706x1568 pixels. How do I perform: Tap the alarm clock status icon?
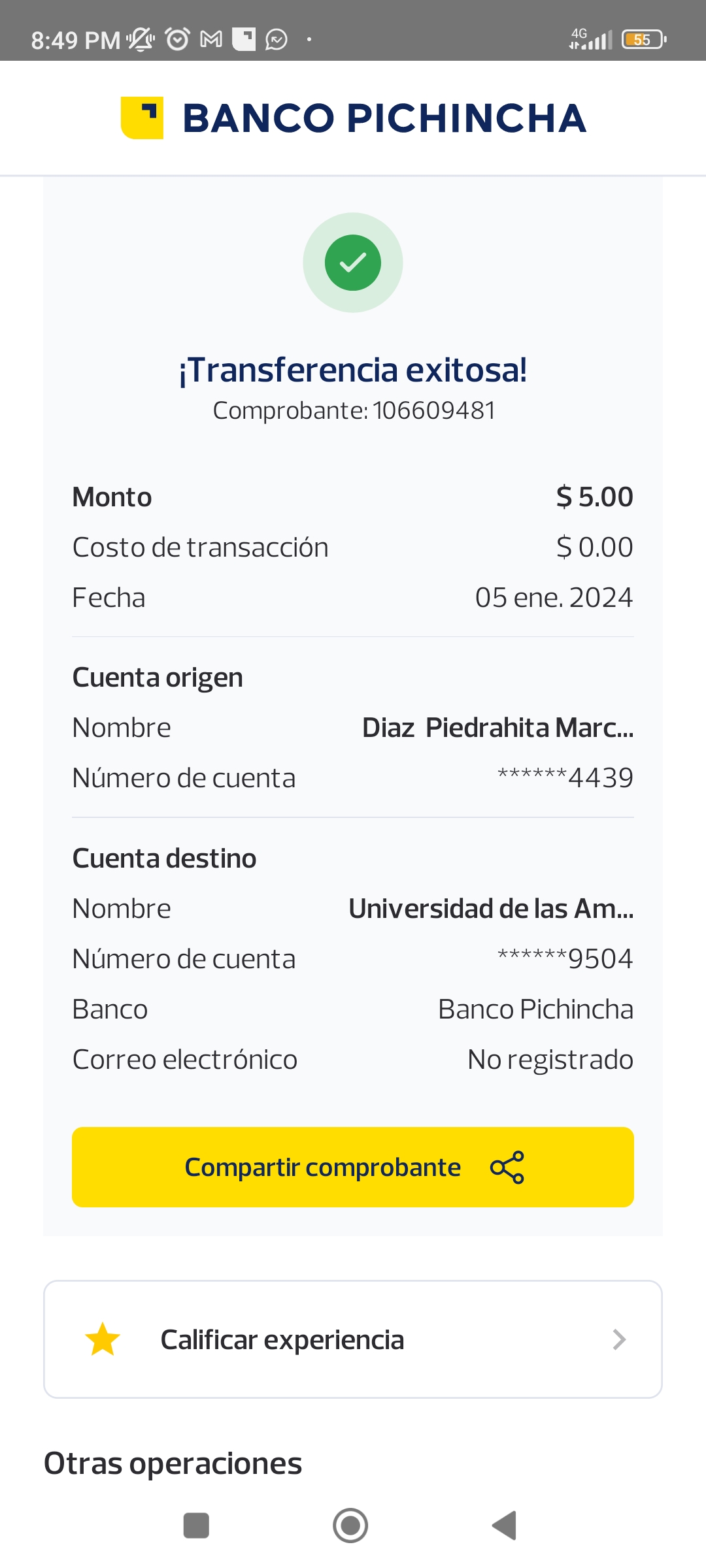point(177,39)
